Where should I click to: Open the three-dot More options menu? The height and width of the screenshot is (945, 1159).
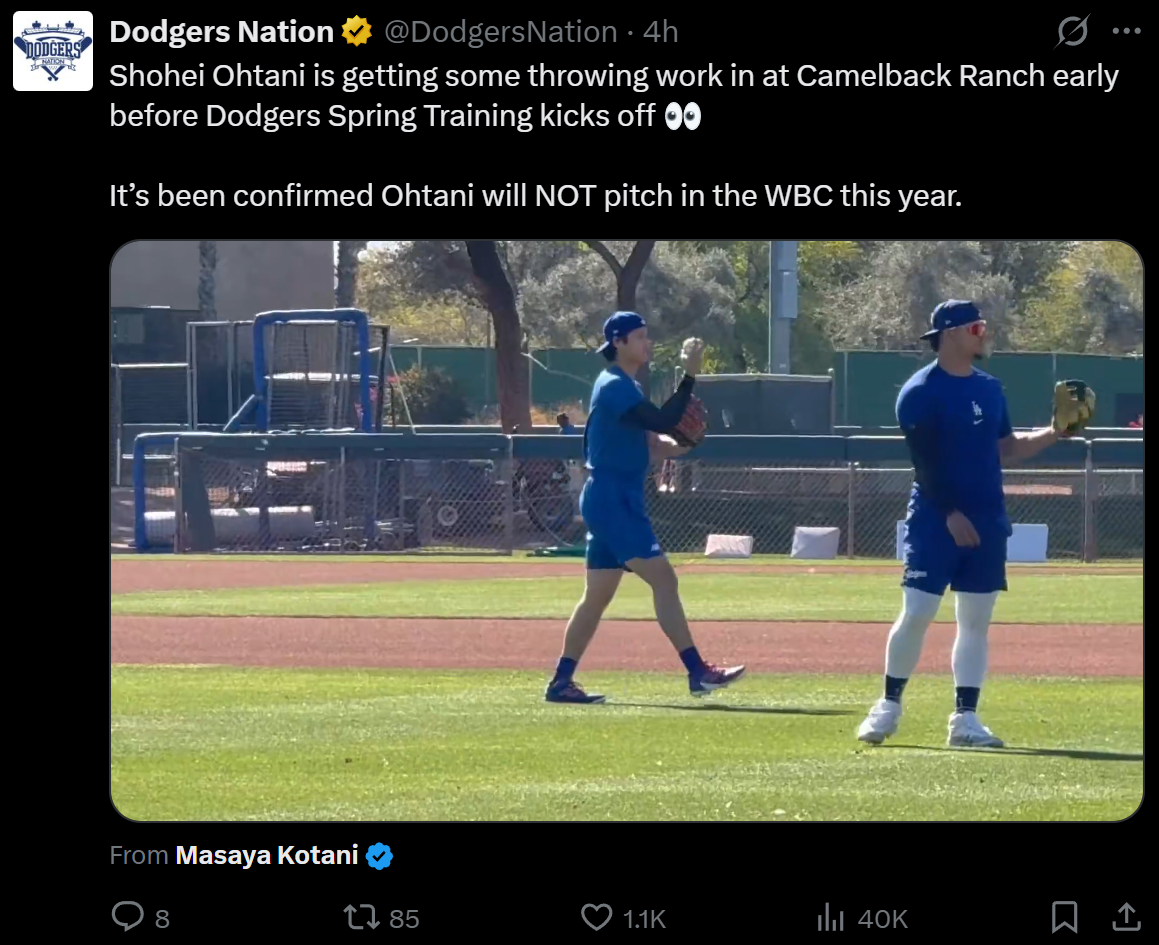pyautogui.click(x=1126, y=32)
